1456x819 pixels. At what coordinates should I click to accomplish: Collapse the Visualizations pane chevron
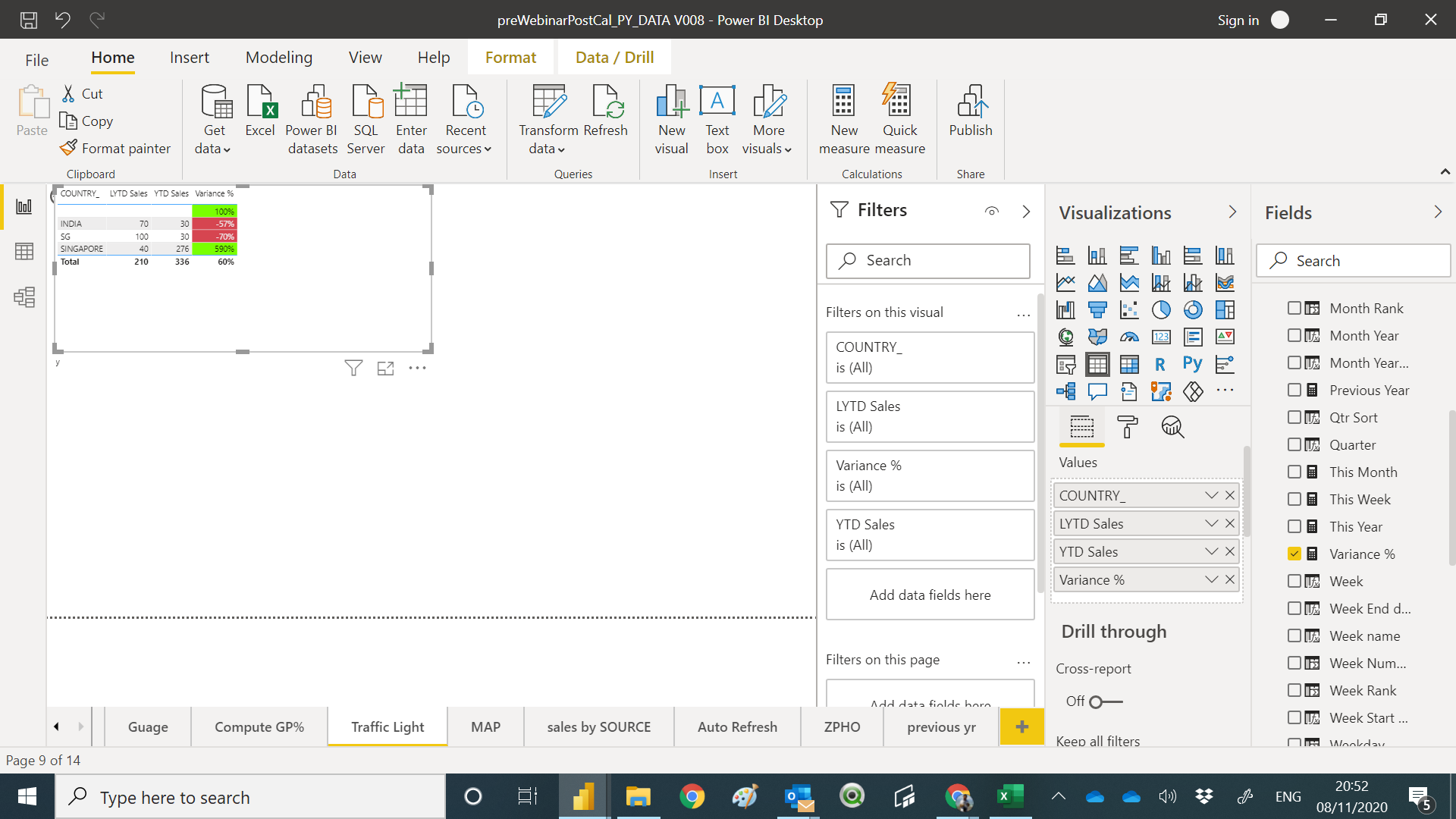[1232, 212]
